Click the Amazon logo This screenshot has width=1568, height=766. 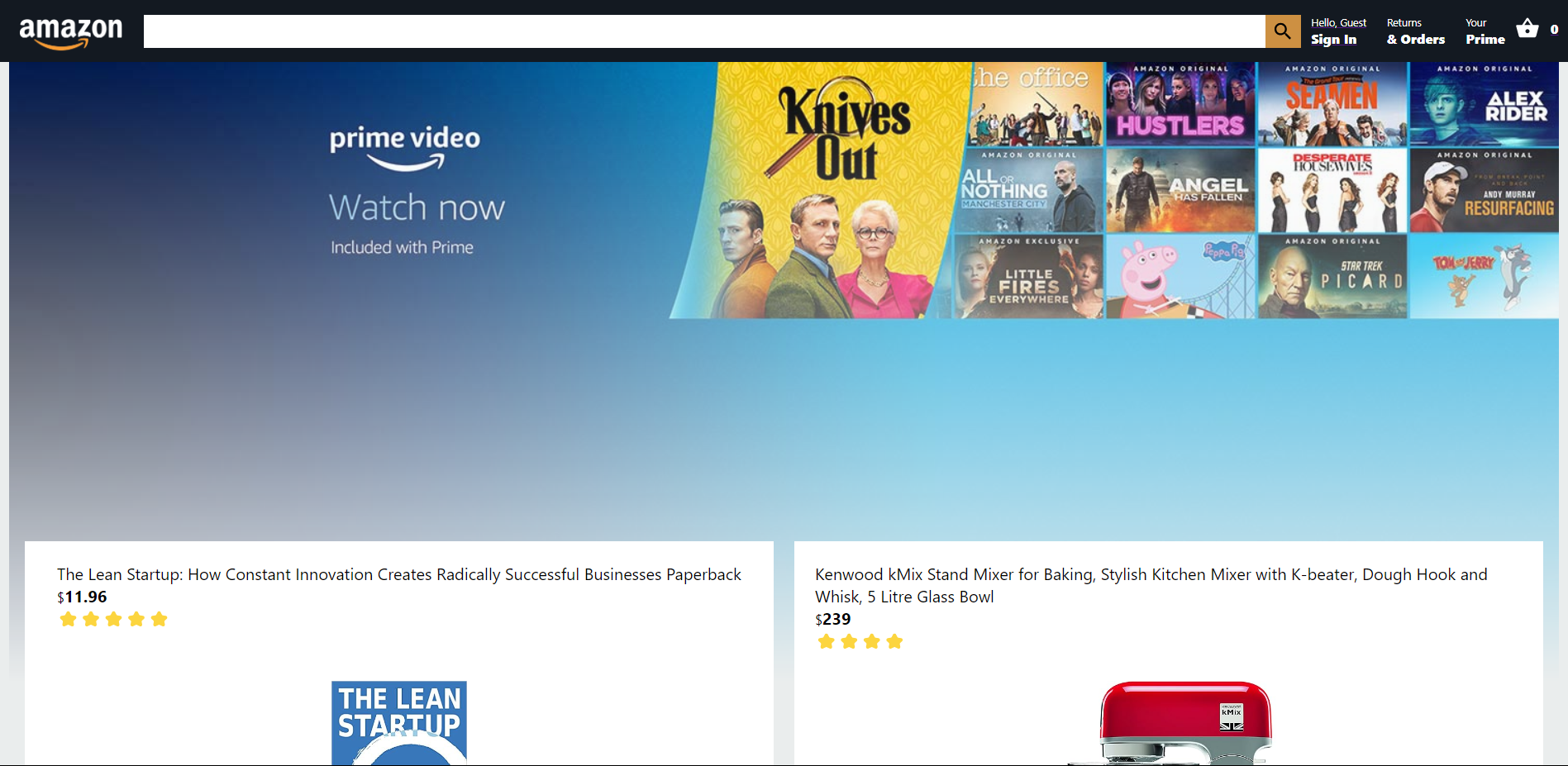[72, 31]
